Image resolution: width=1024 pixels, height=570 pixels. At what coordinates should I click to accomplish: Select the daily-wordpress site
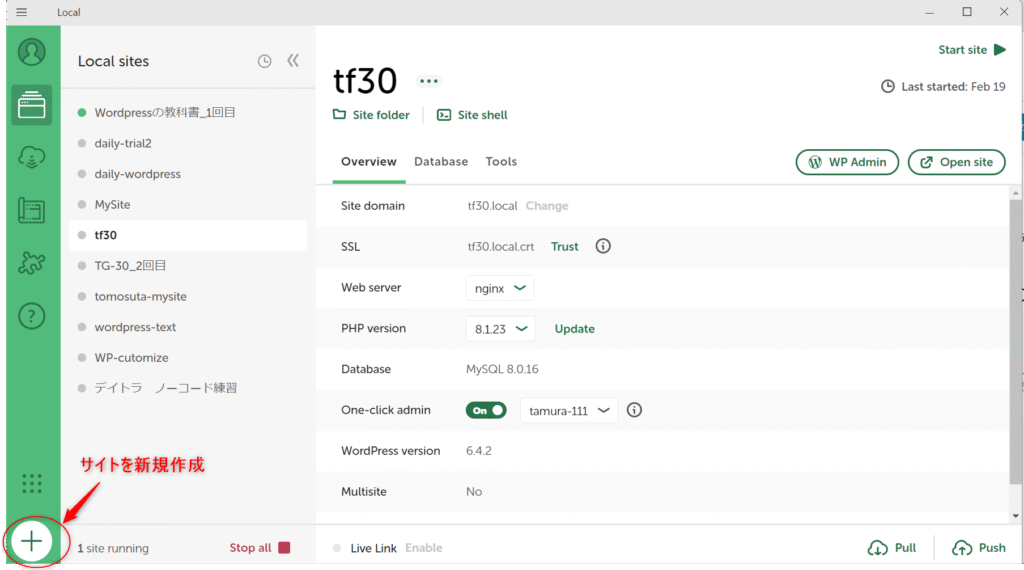coord(188,174)
